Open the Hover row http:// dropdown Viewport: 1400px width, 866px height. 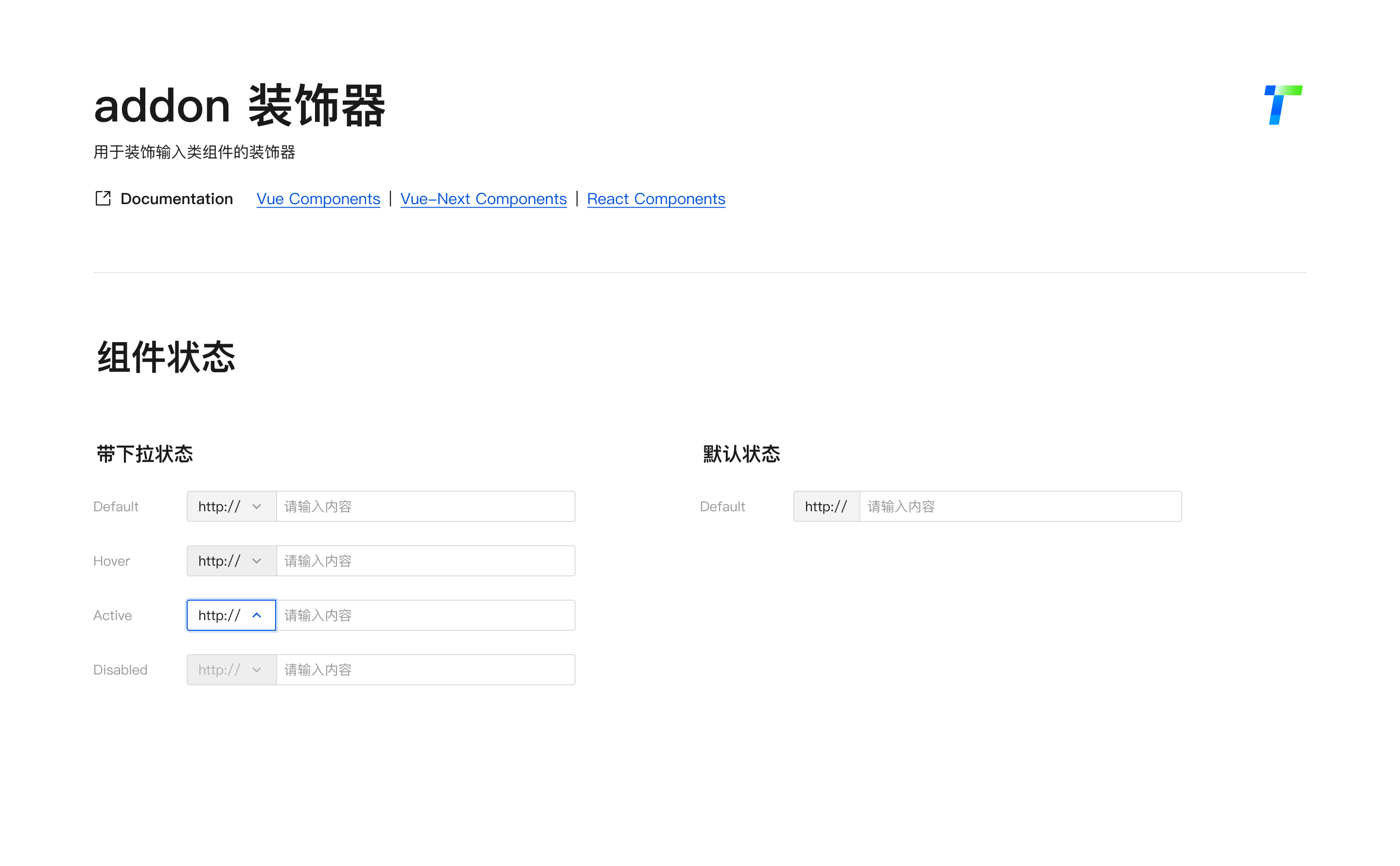pyautogui.click(x=220, y=561)
